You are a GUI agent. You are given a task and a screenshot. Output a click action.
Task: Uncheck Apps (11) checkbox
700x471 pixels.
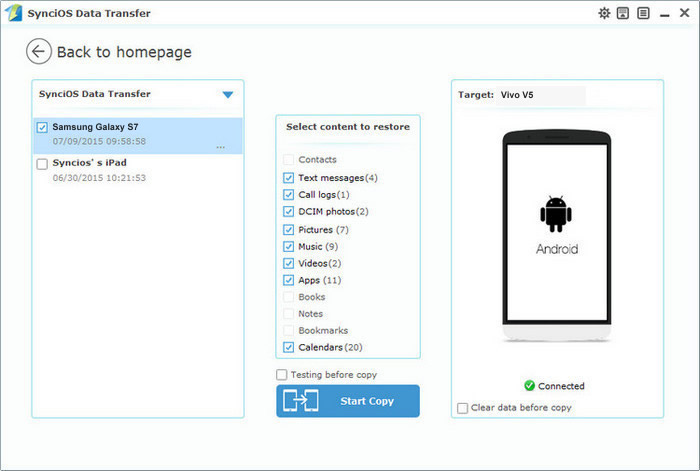[288, 280]
